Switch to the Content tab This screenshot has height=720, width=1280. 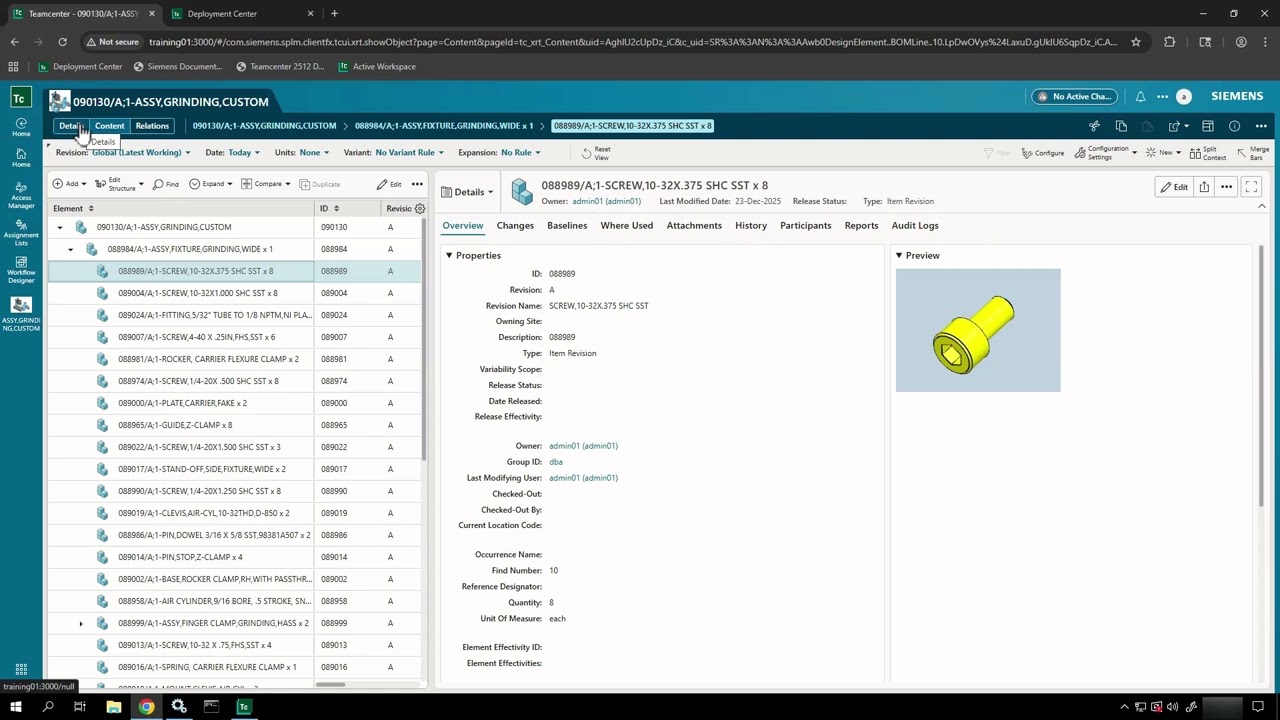click(x=110, y=126)
